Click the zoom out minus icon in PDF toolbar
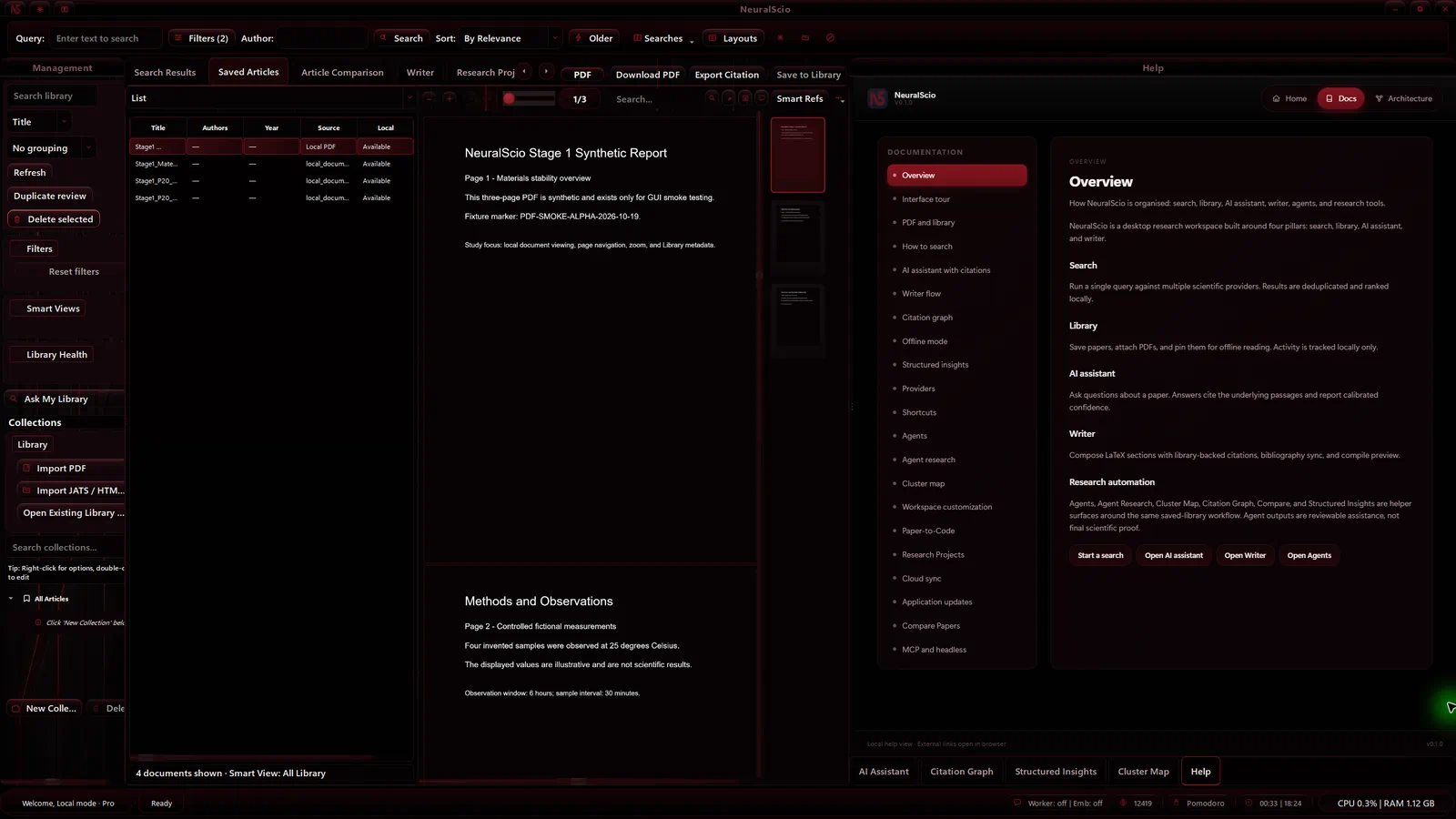The height and width of the screenshot is (819, 1456). (429, 98)
